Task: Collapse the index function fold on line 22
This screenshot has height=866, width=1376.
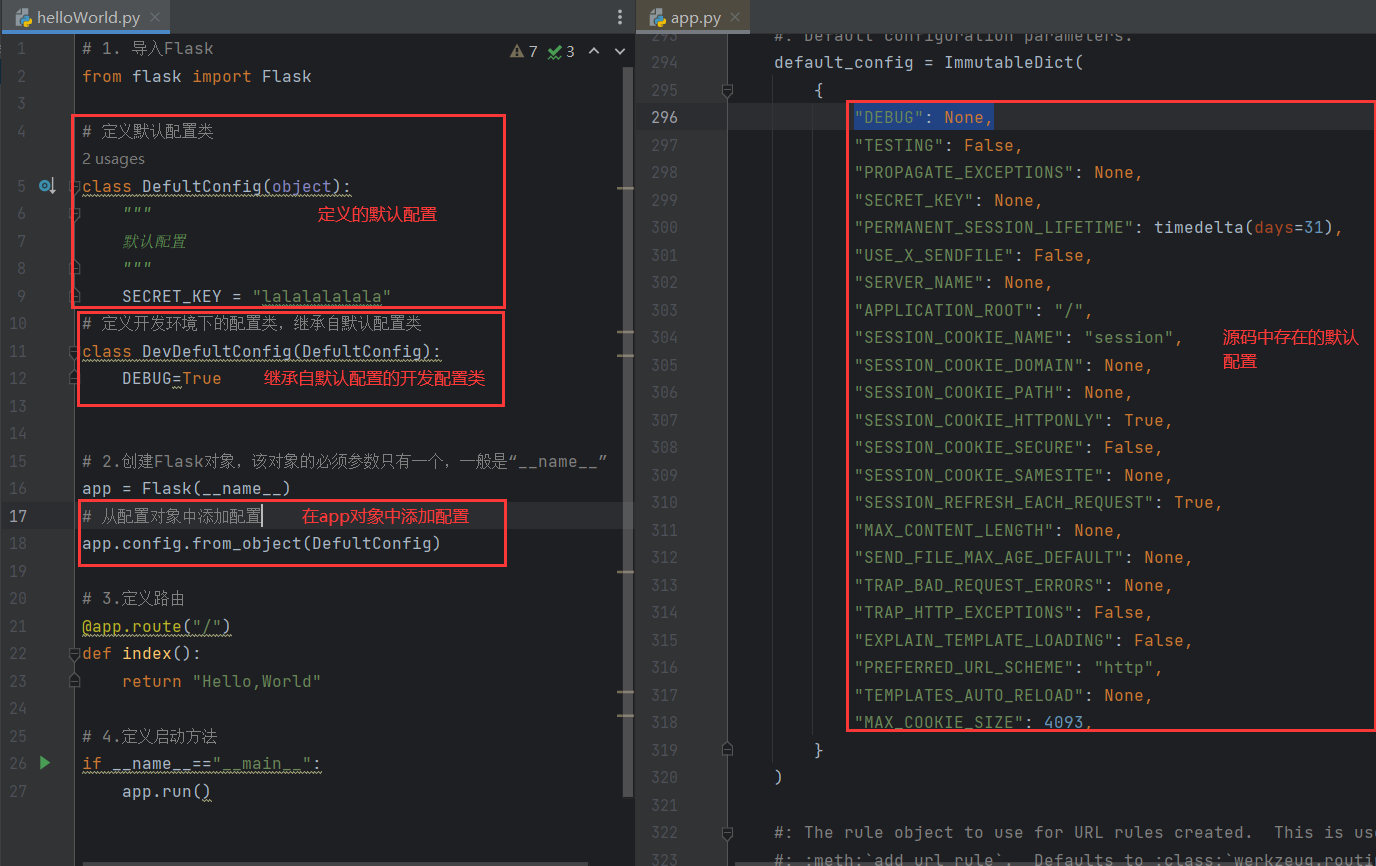Action: [74, 653]
